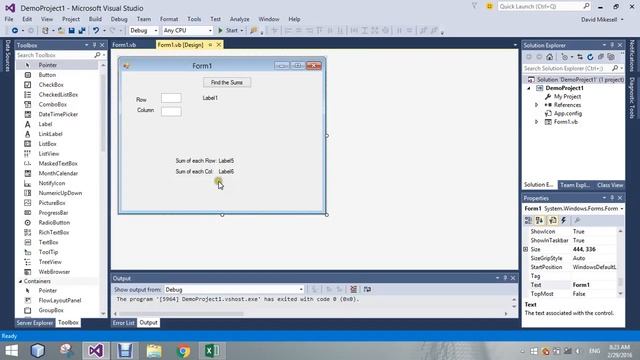
Task: Click the Show All Files icon in Solution Explorer
Action: click(611, 57)
